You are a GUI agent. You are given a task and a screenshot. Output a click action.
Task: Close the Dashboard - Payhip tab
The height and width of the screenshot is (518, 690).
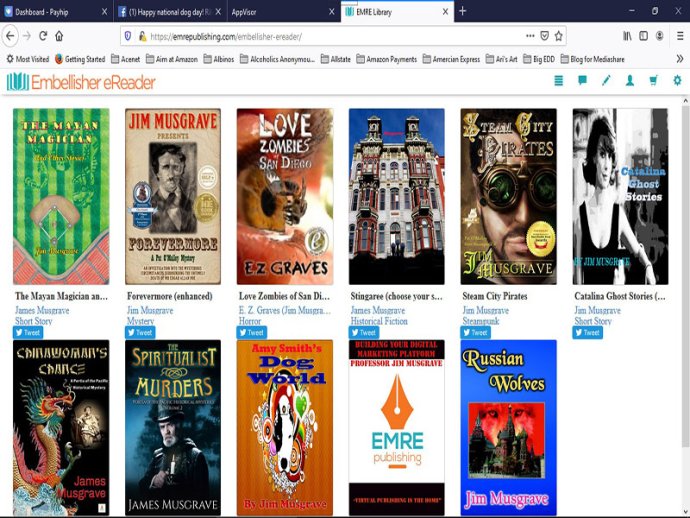point(104,12)
